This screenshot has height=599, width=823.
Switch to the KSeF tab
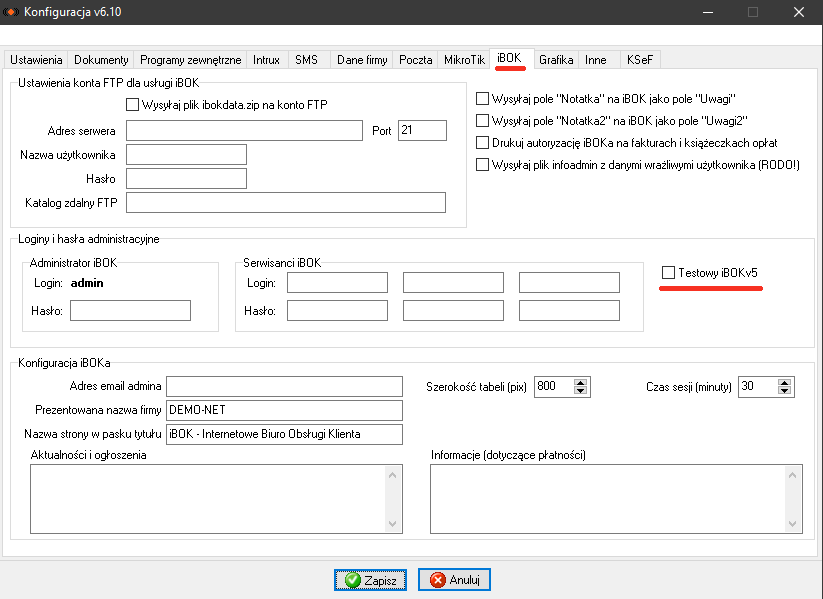(x=640, y=60)
